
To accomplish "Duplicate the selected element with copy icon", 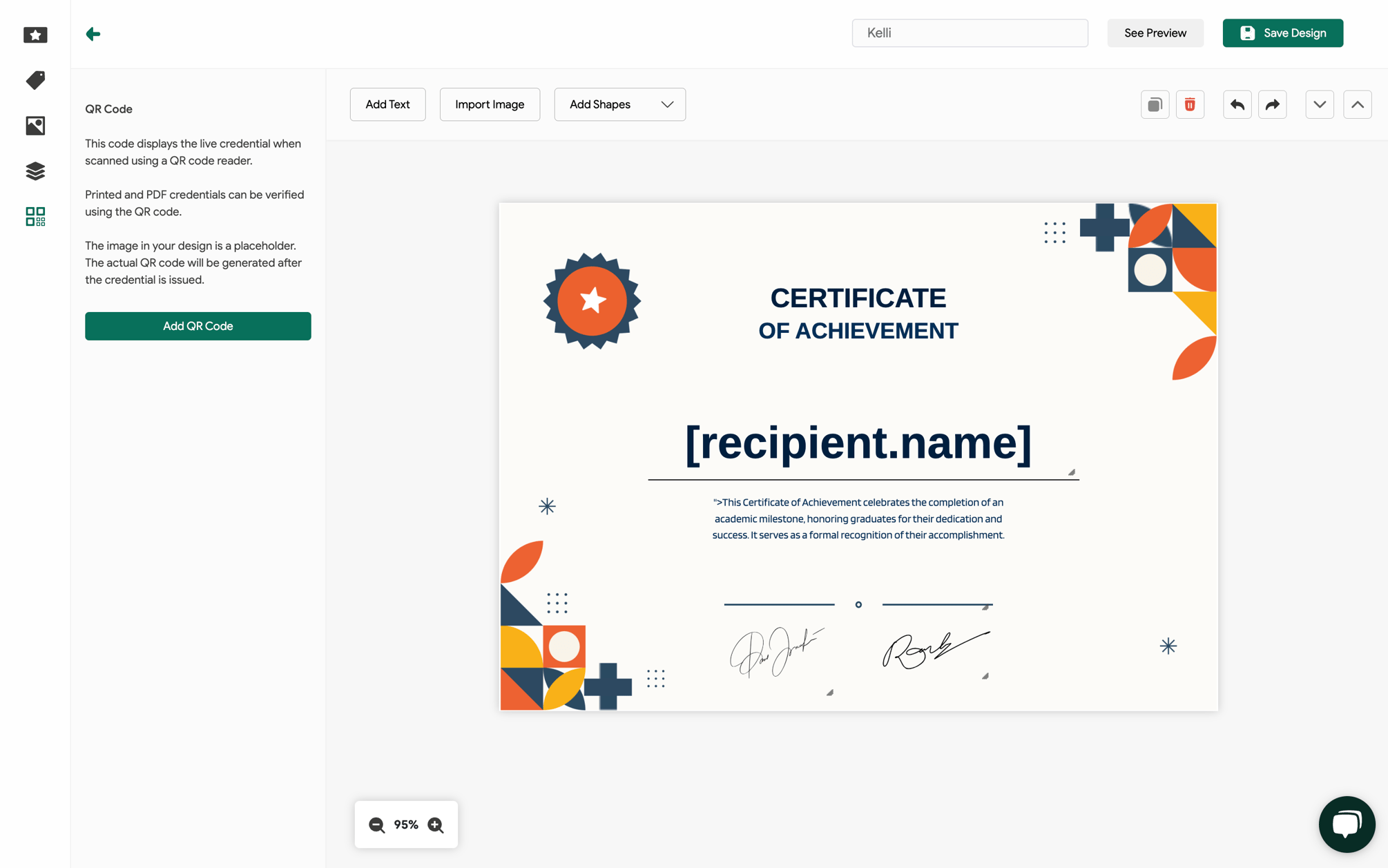I will click(x=1155, y=104).
